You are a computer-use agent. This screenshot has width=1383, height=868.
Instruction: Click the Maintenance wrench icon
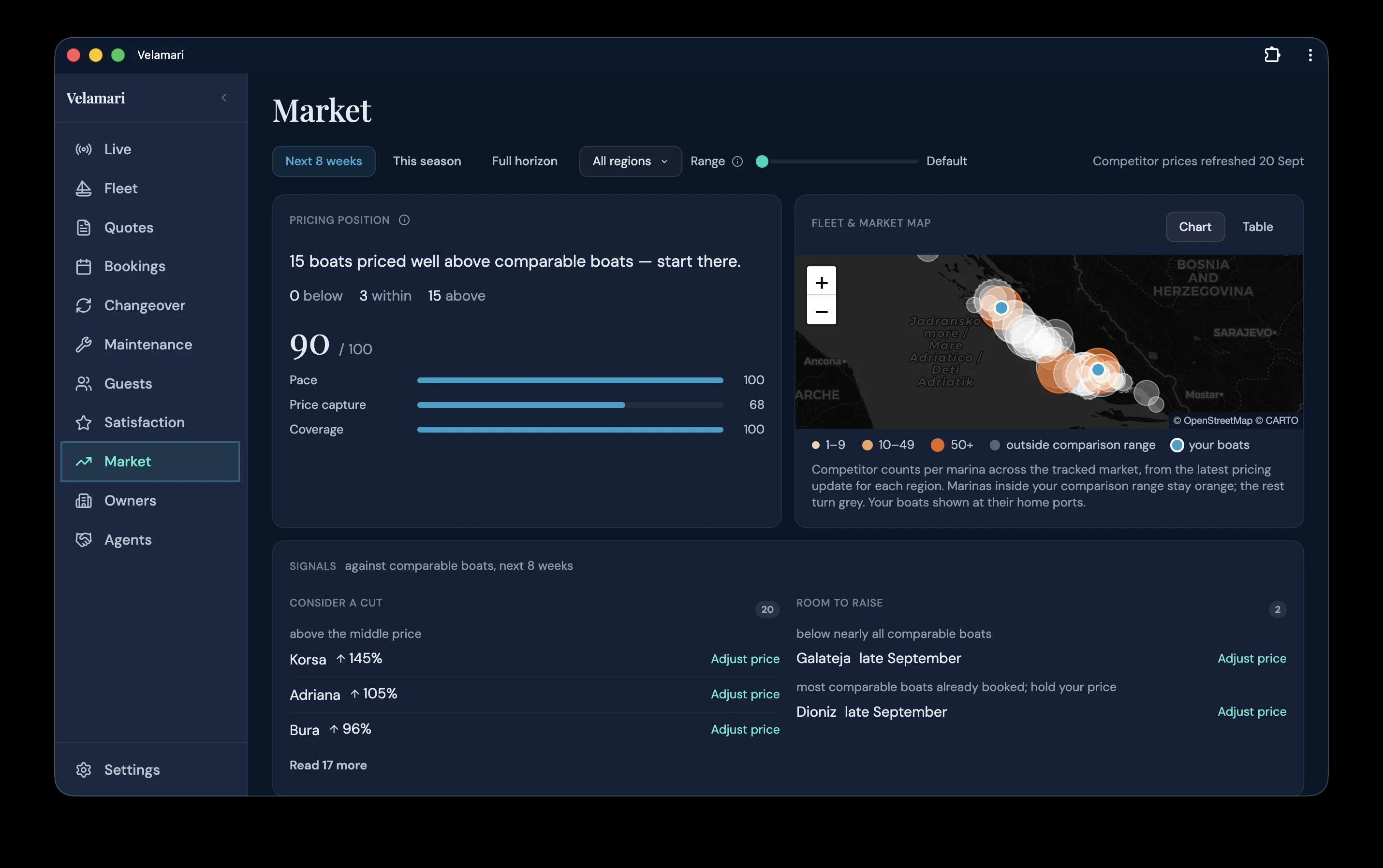point(84,345)
